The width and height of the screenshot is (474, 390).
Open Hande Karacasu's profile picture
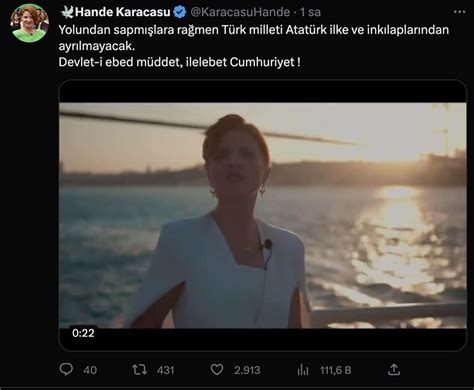point(29,23)
